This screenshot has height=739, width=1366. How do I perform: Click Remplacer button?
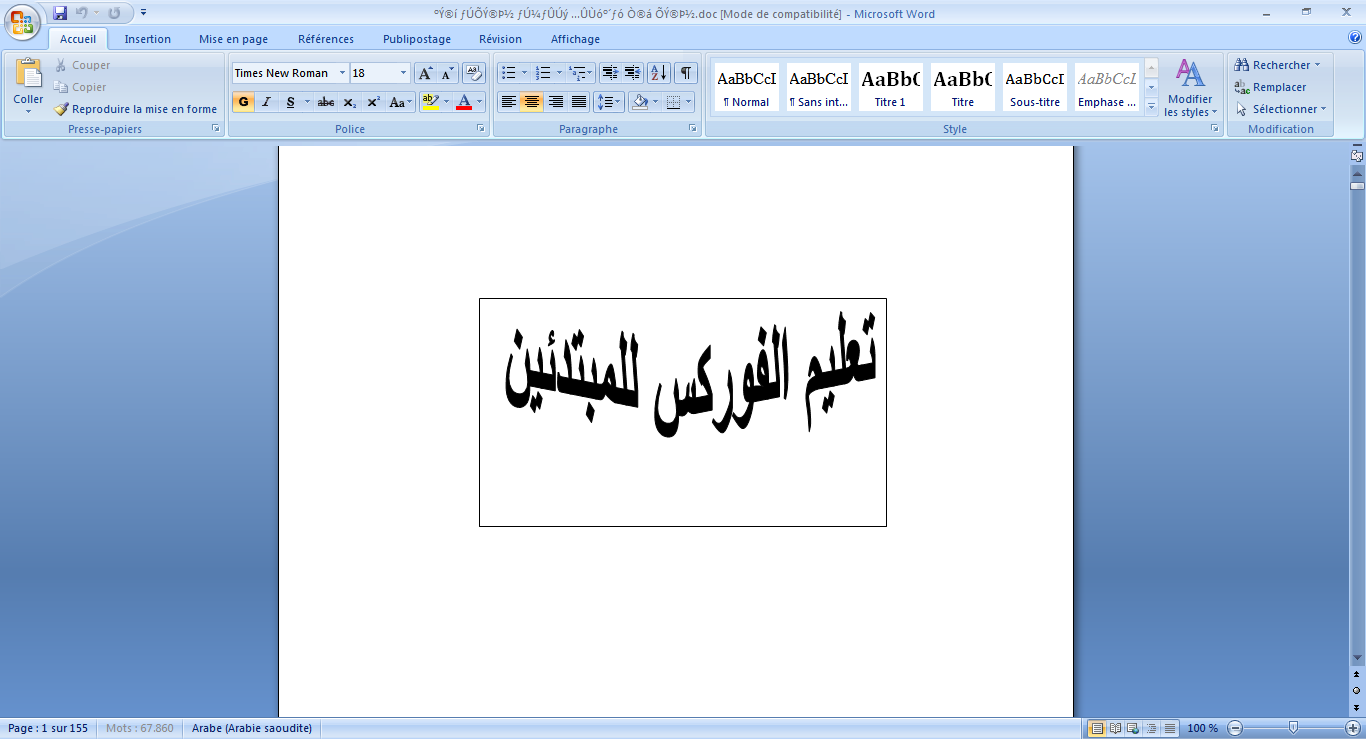(1271, 87)
